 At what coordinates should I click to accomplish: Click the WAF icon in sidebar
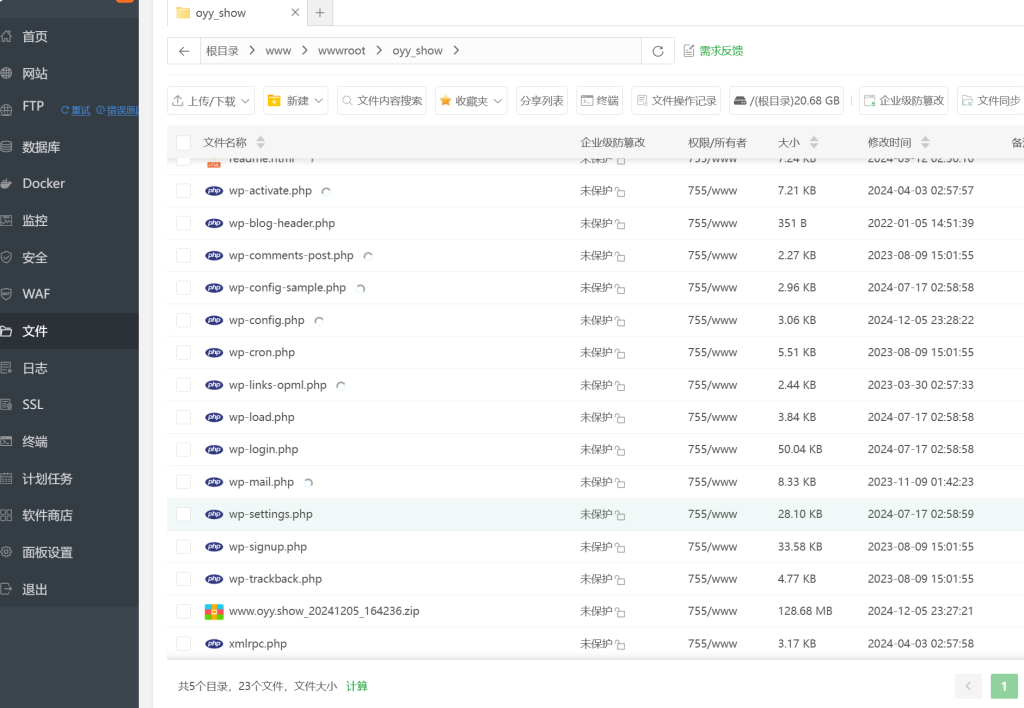tap(7, 294)
